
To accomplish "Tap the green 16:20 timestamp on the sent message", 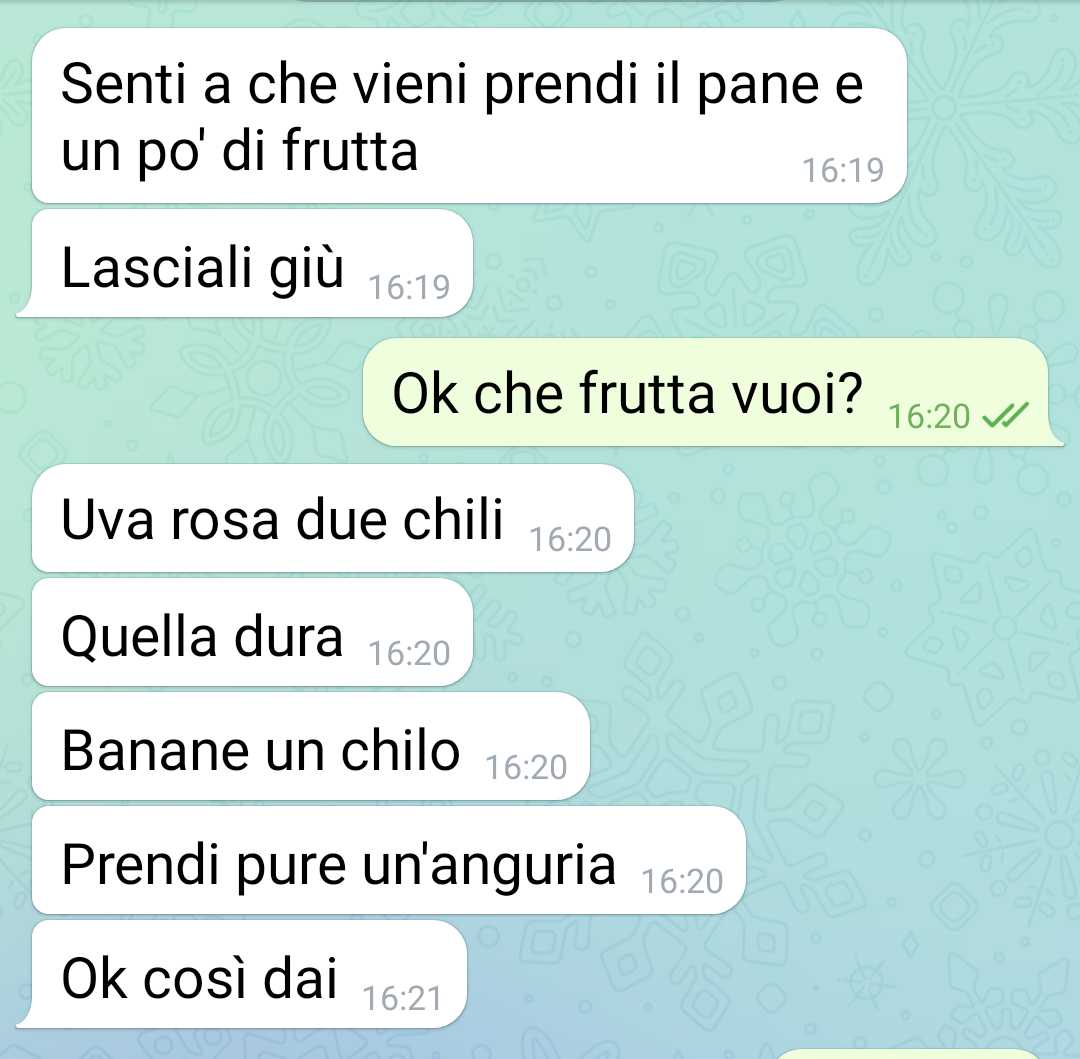I will tap(929, 417).
